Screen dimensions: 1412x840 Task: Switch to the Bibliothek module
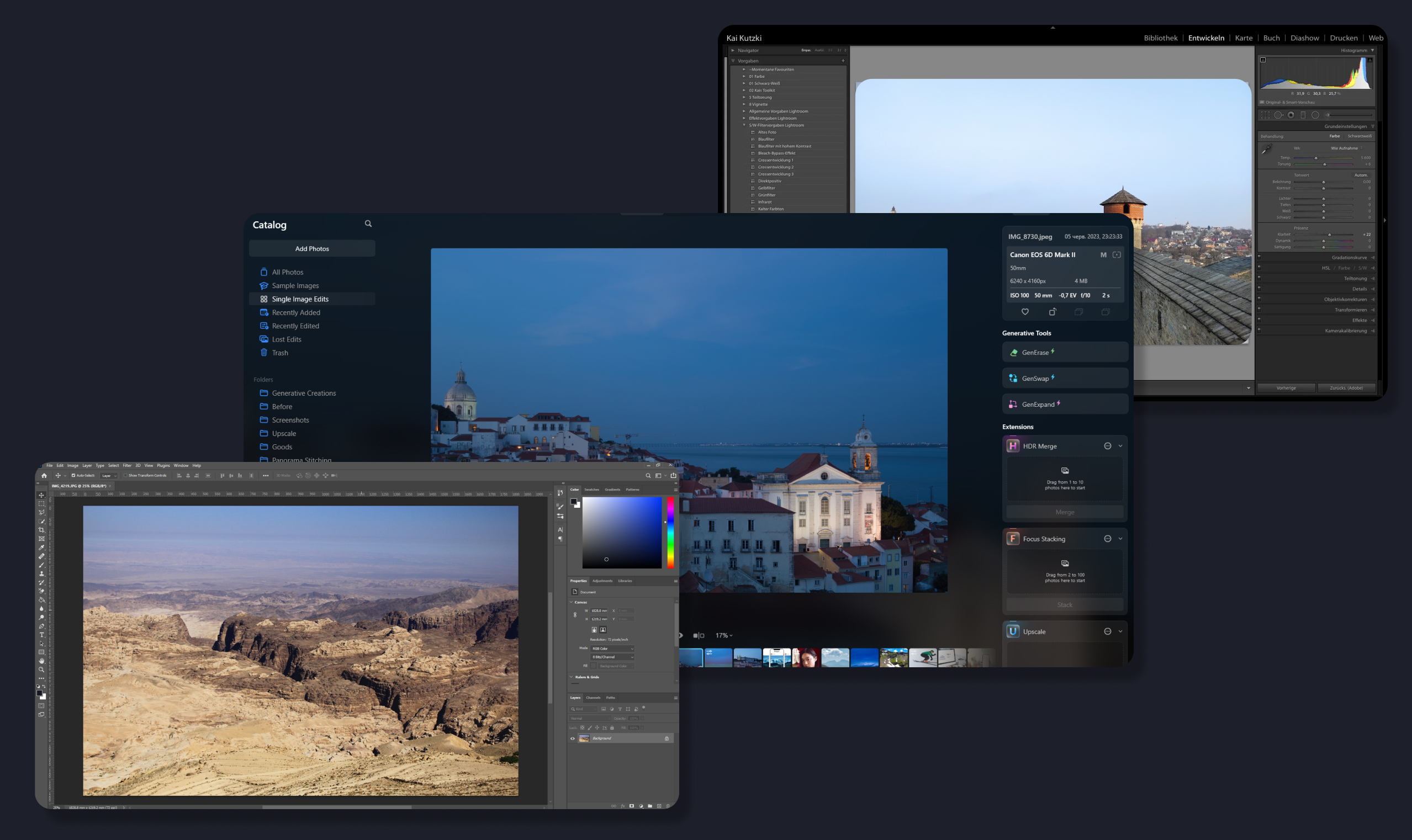pos(1160,38)
